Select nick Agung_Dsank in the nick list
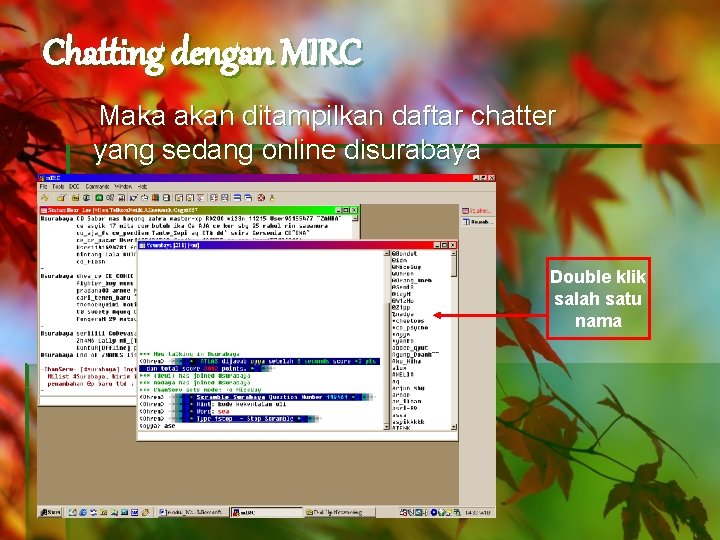Image resolution: width=720 pixels, height=540 pixels. pos(415,354)
